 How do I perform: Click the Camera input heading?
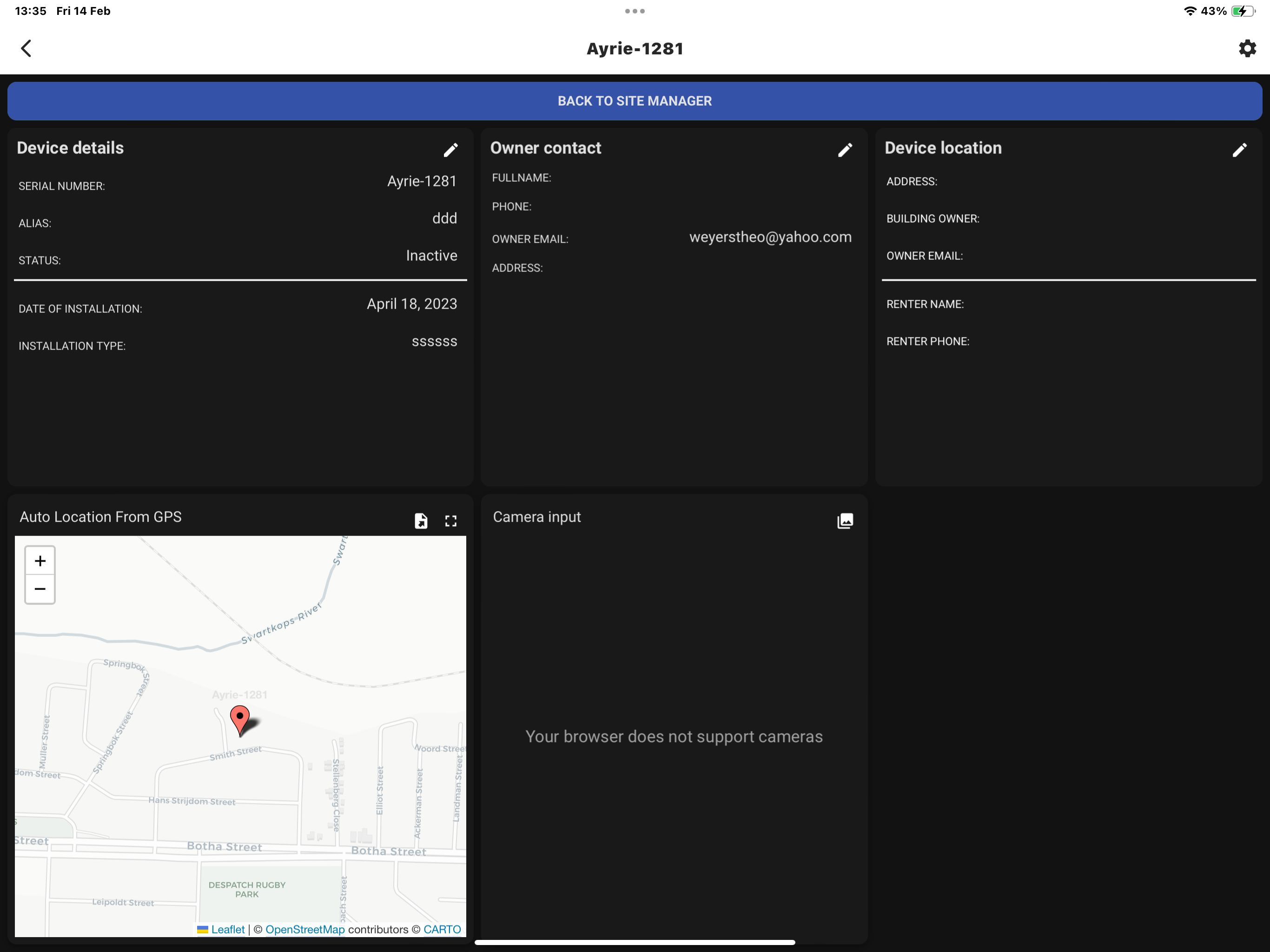click(x=537, y=517)
